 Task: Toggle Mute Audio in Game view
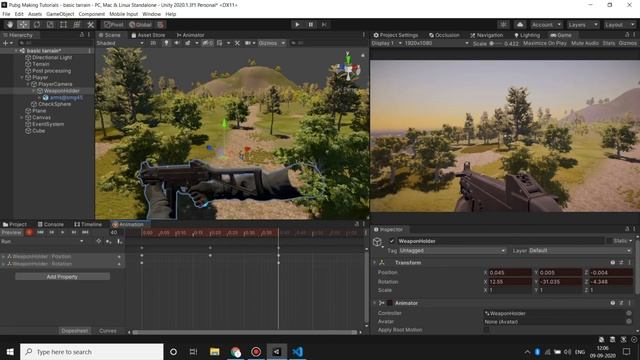tap(584, 43)
